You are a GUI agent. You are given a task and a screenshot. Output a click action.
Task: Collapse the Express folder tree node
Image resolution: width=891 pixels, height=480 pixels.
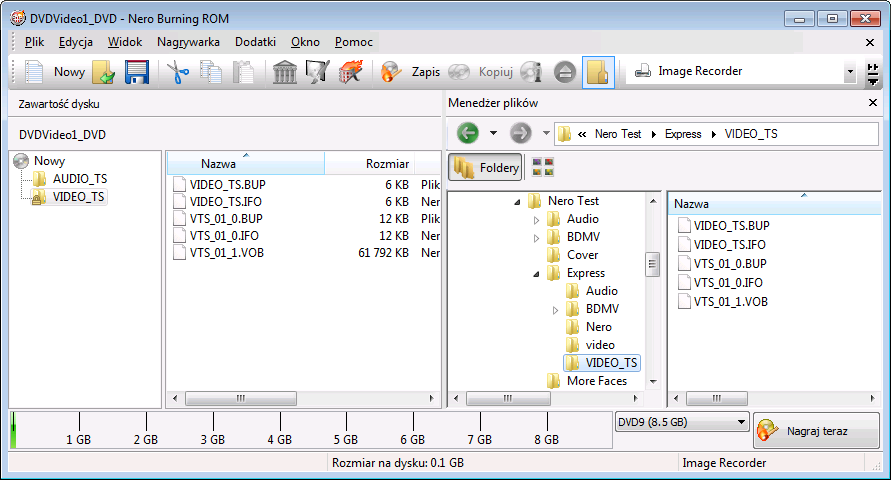pos(536,274)
